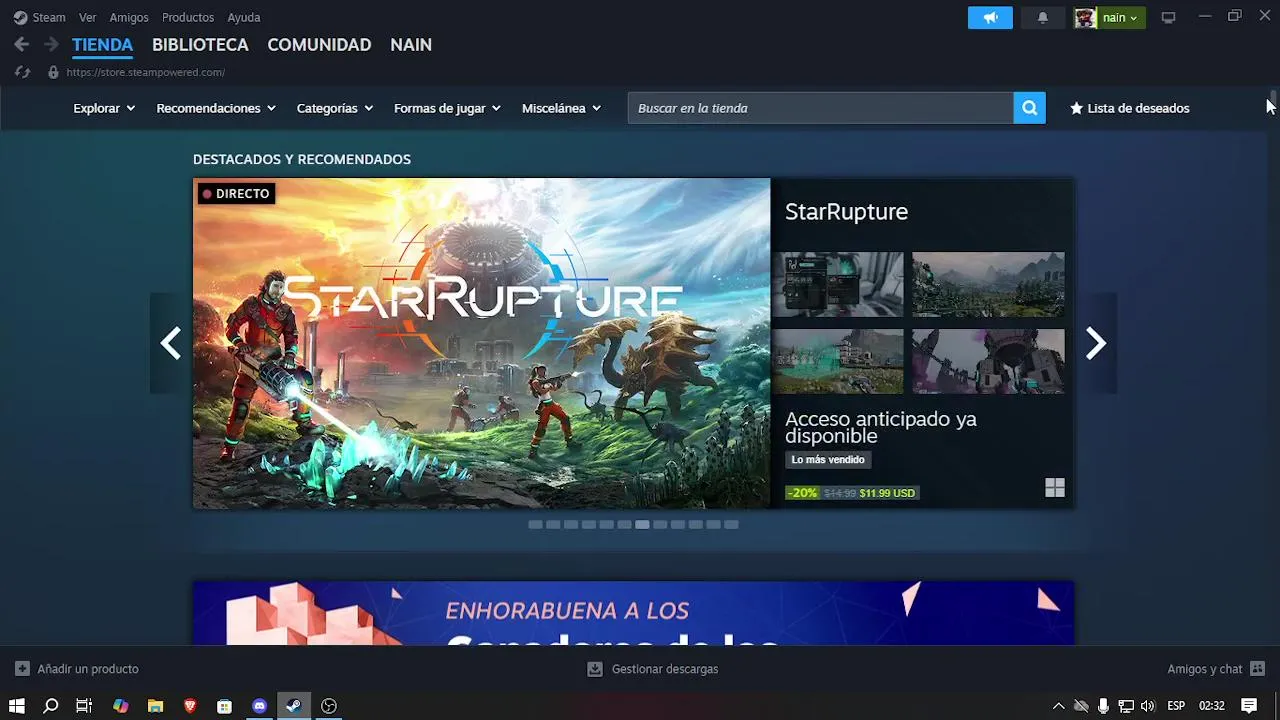Click the download icon beside Gestionar descargas

(595, 669)
